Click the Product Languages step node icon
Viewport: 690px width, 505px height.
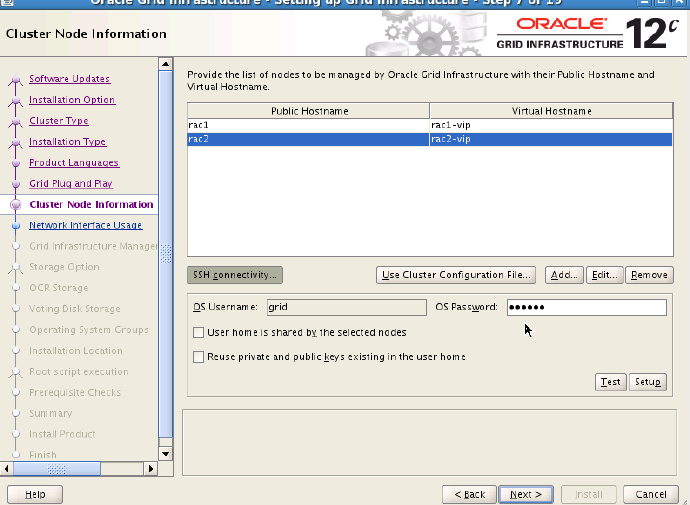tap(16, 163)
